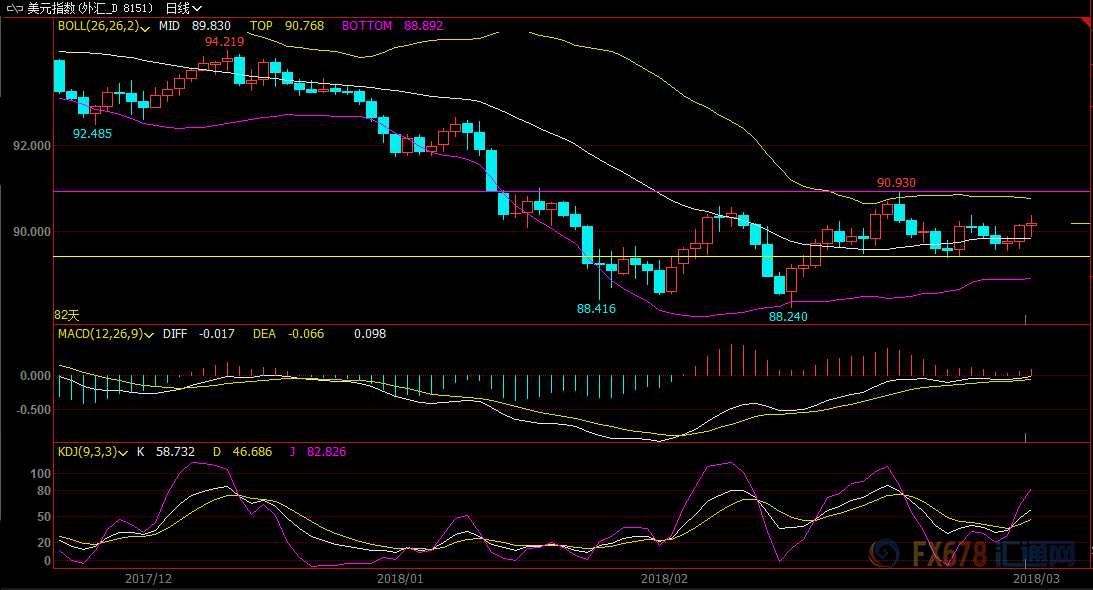
Task: Click the 88.416 low price label
Action: [x=596, y=308]
